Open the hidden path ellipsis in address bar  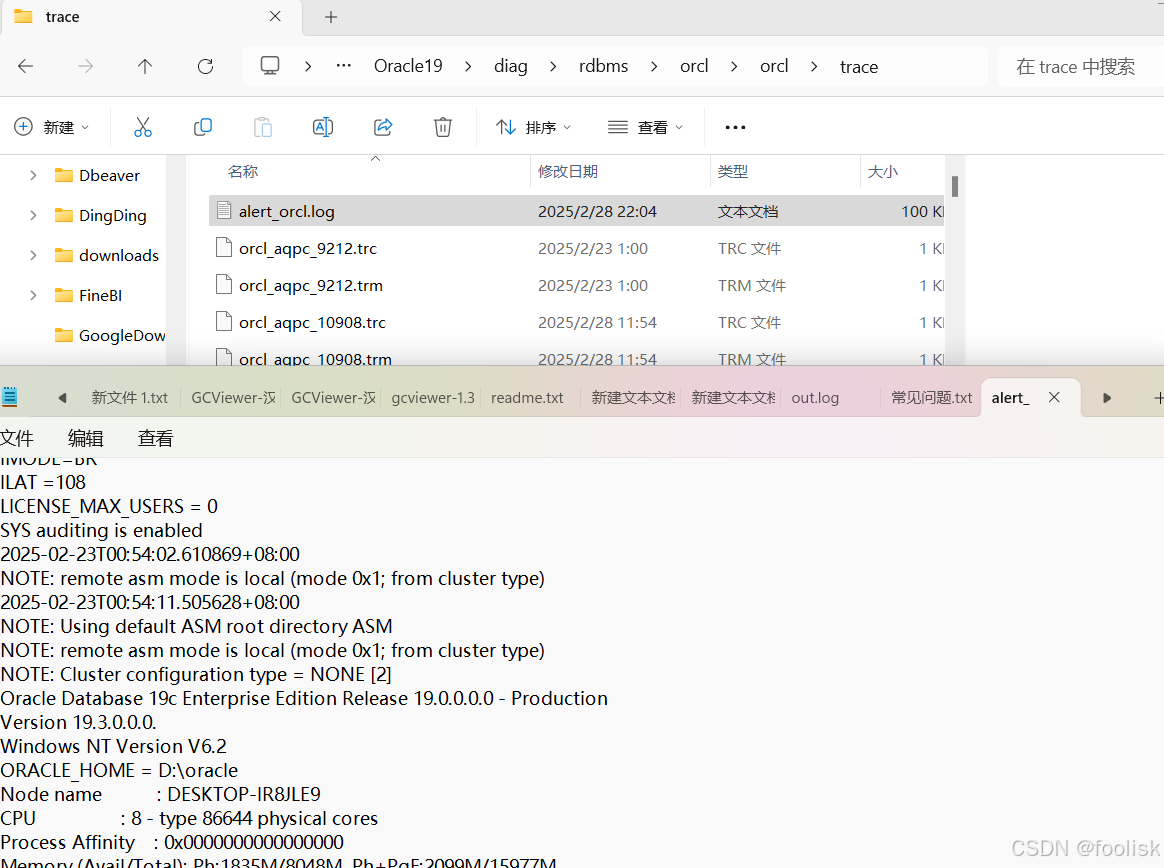(x=344, y=66)
